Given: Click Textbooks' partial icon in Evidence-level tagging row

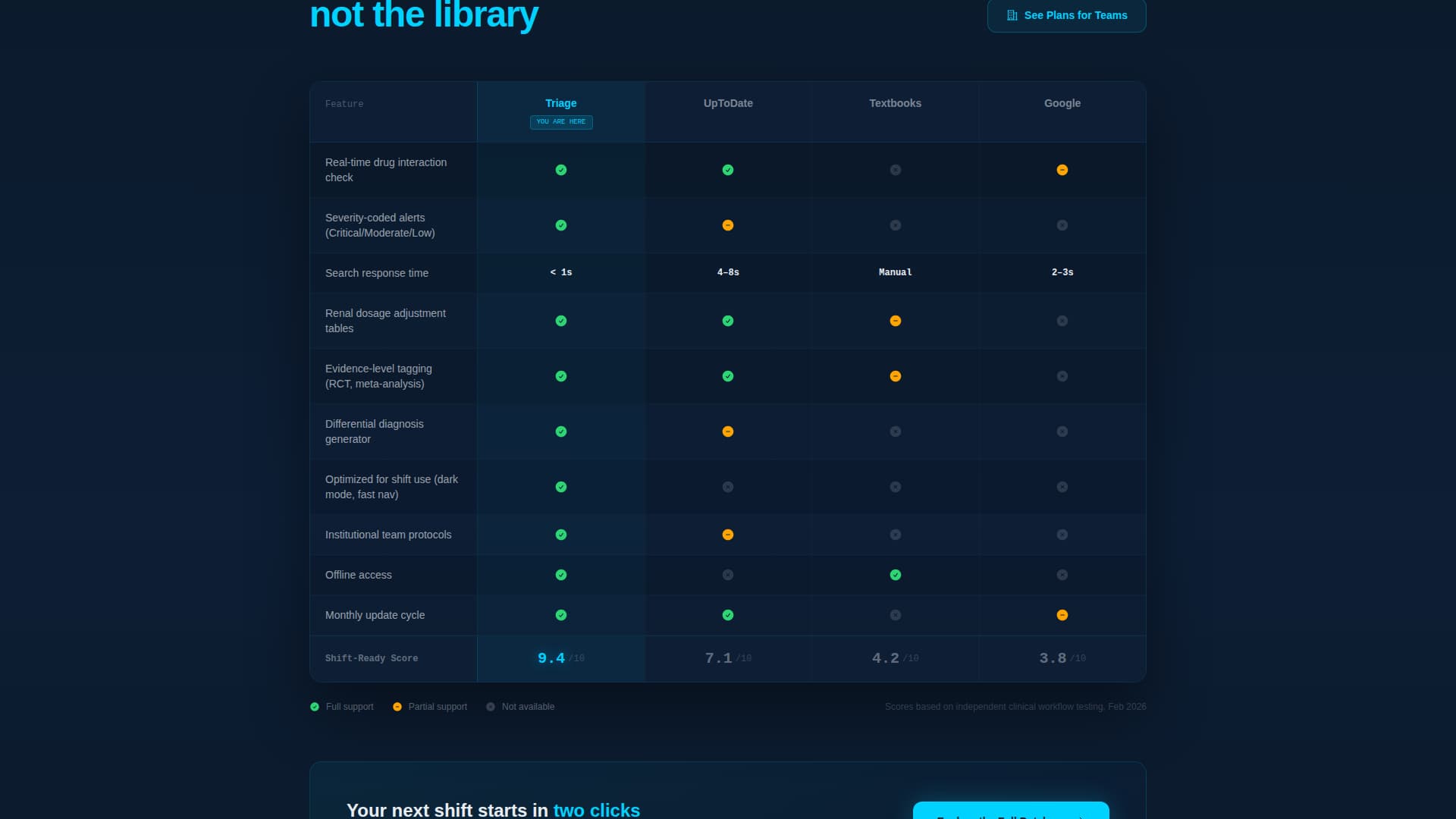Looking at the screenshot, I should pos(896,376).
